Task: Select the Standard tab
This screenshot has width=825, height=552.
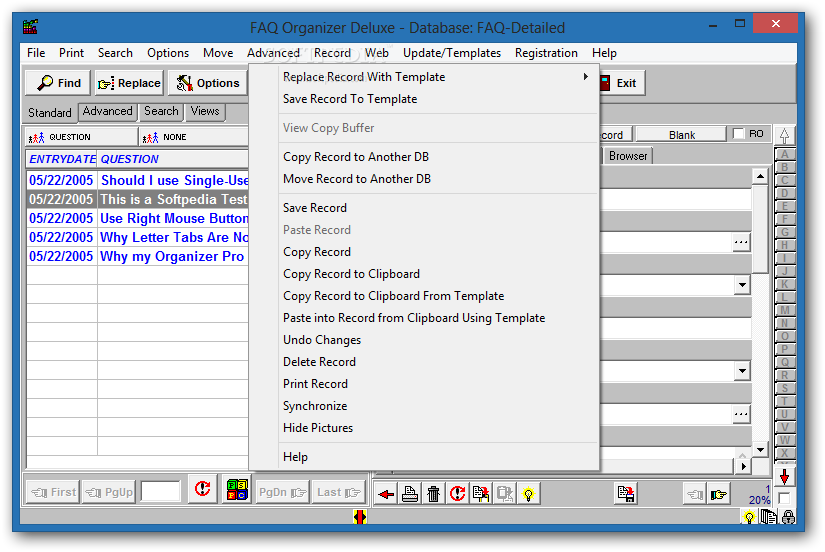Action: tap(49, 113)
